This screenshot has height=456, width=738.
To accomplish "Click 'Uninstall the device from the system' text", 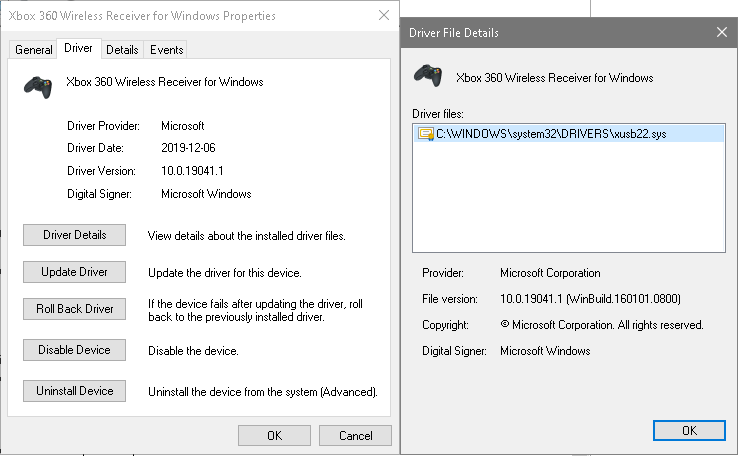I will (263, 392).
